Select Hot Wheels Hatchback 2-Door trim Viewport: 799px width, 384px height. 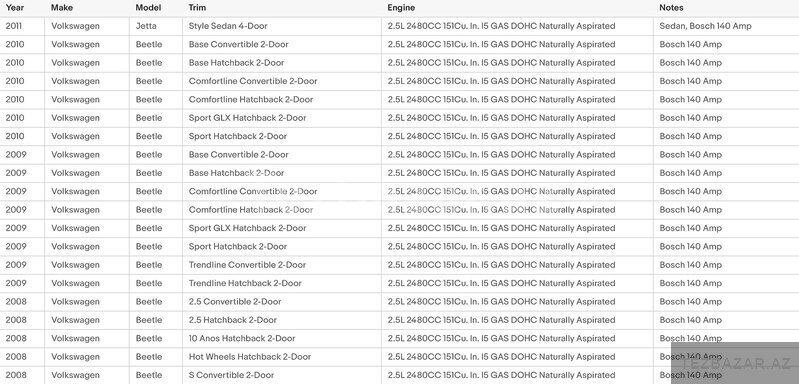tap(250, 356)
